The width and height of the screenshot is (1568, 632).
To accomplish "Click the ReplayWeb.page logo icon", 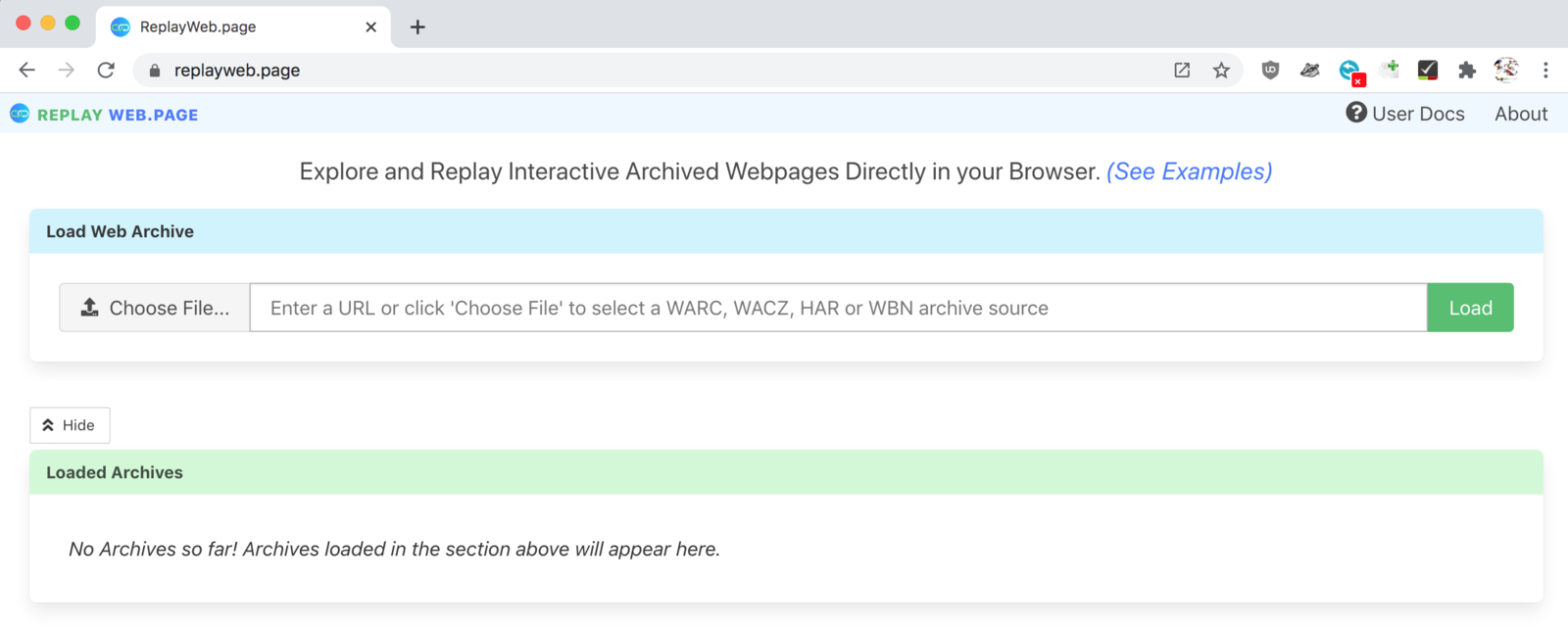I will tap(20, 114).
